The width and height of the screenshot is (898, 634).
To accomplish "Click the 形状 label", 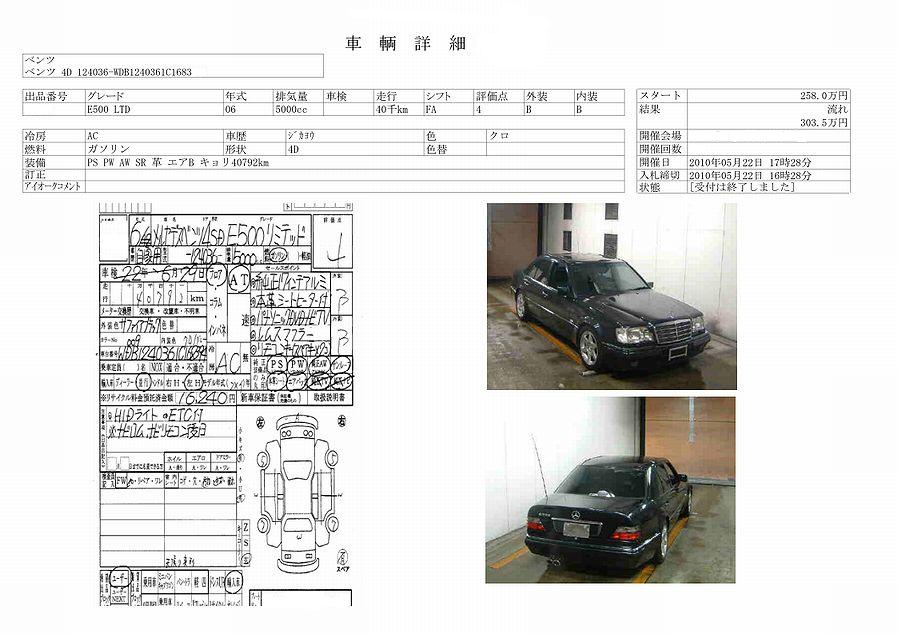I will pos(236,149).
